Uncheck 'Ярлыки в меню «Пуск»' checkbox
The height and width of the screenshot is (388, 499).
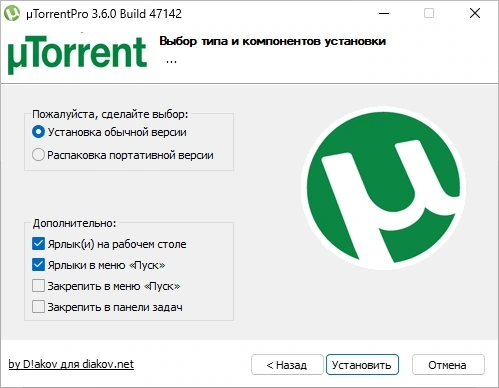[x=38, y=265]
